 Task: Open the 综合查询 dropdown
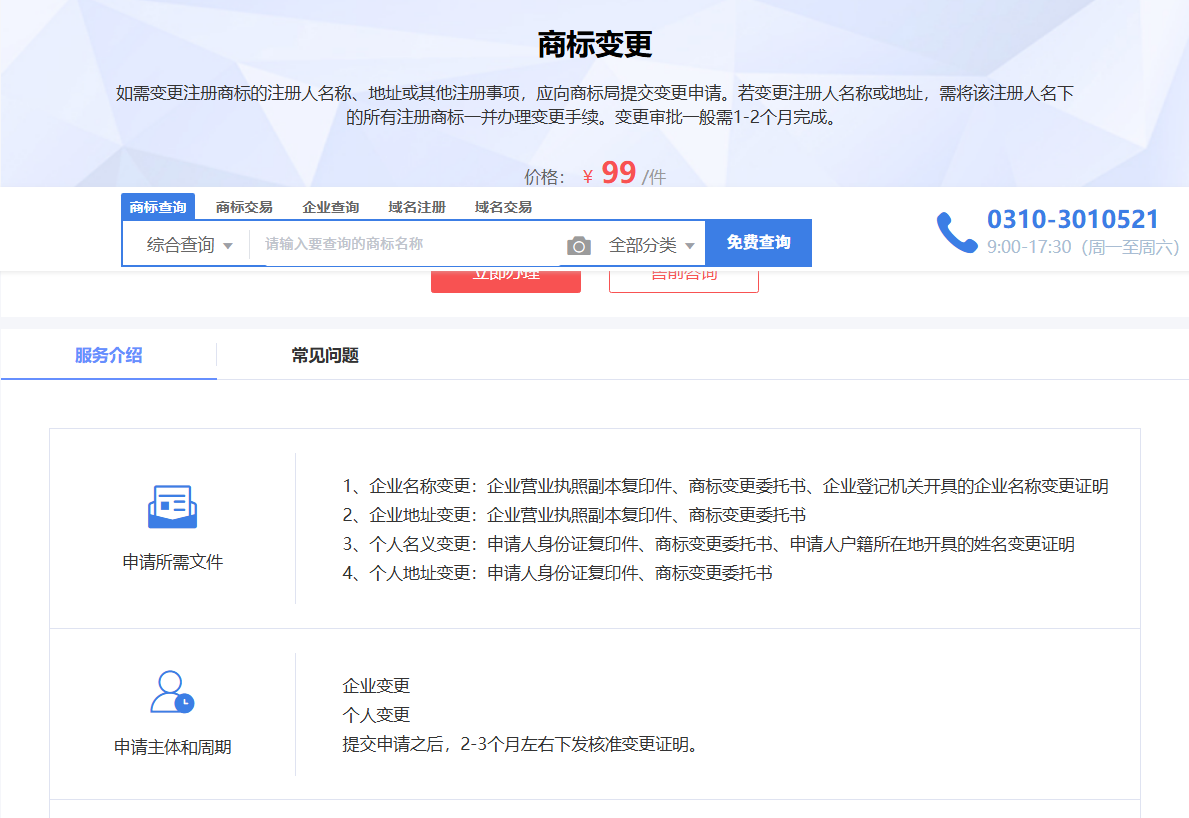189,245
